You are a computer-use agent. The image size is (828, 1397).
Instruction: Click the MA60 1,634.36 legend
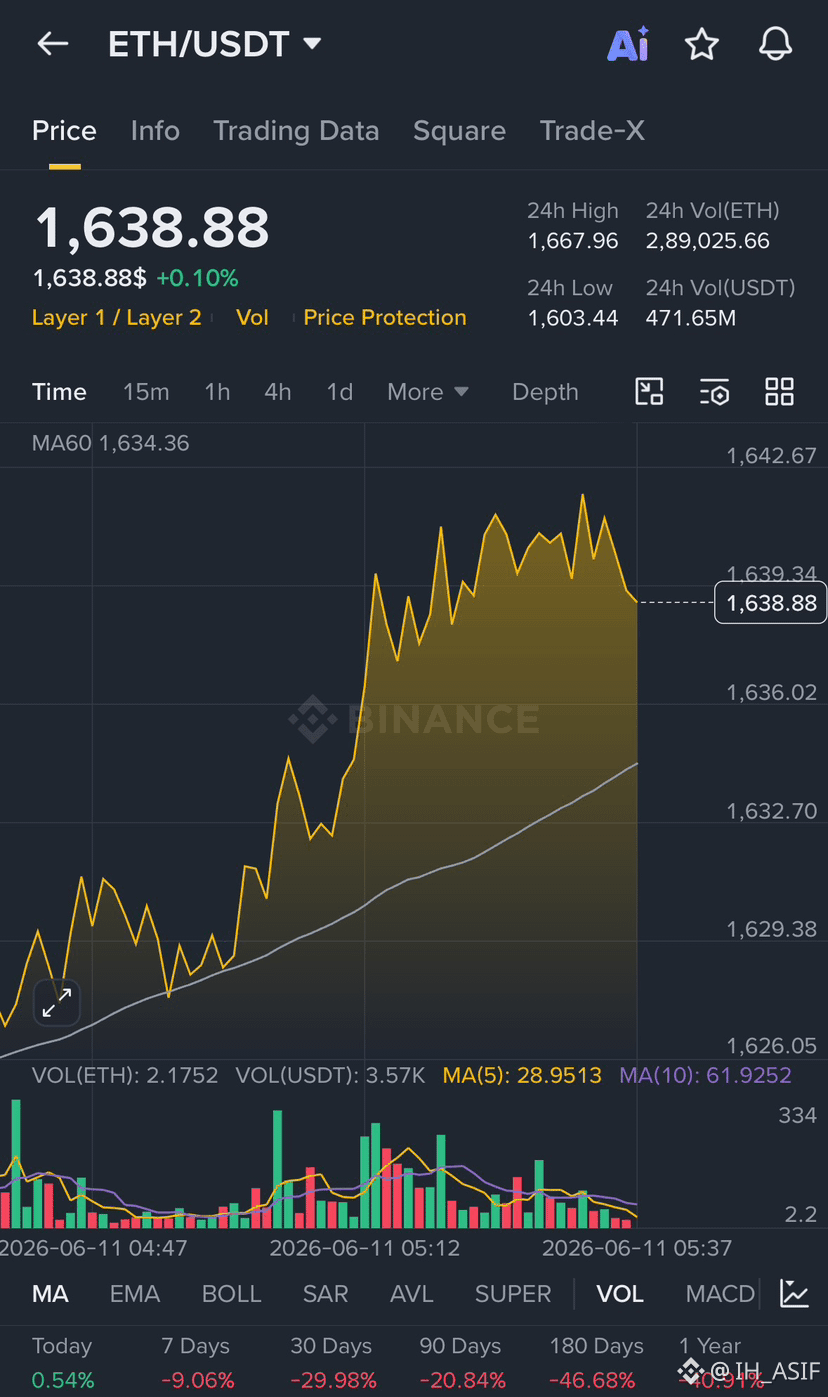pos(110,443)
